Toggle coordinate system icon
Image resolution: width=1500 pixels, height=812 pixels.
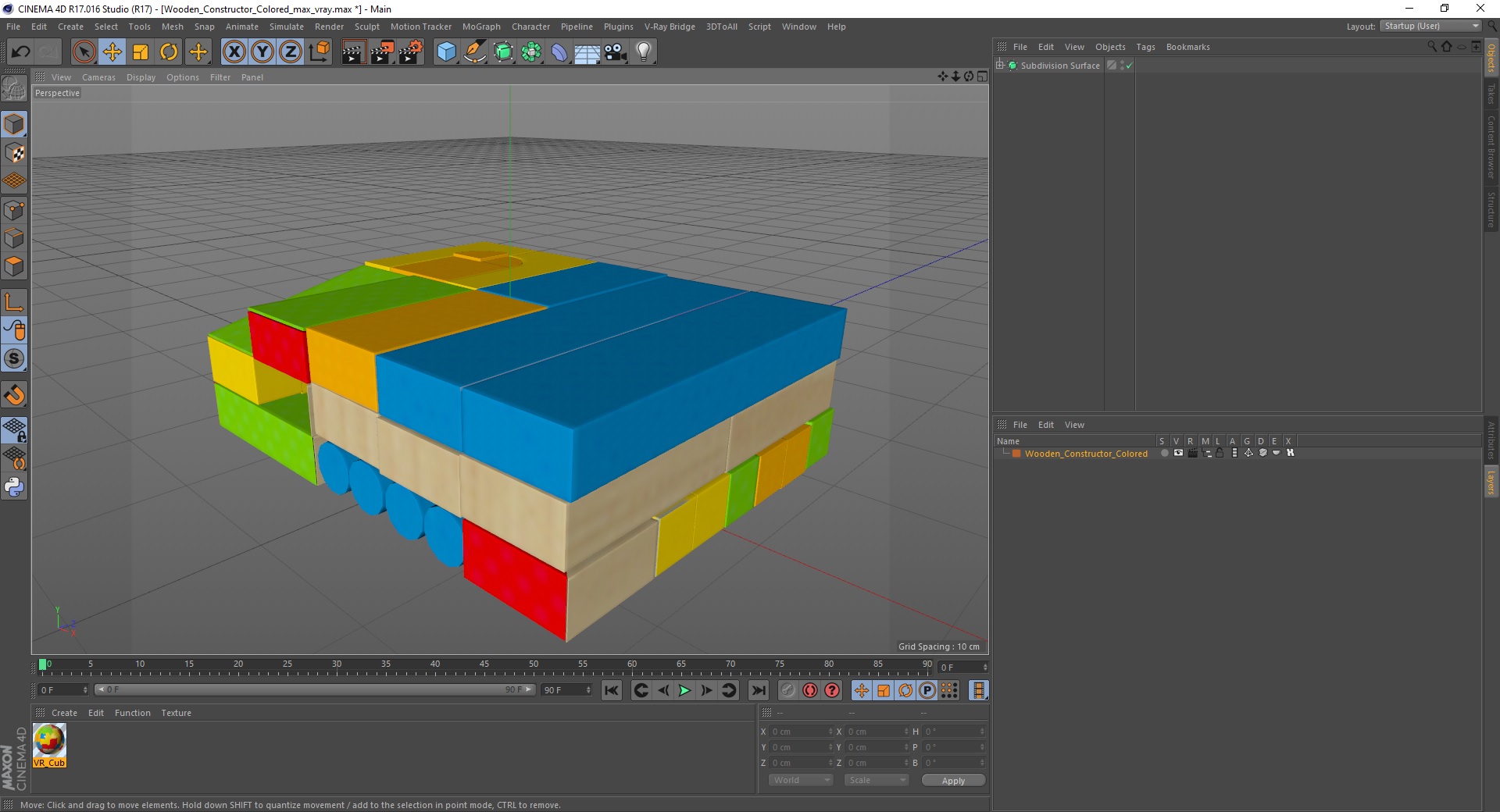[x=320, y=52]
